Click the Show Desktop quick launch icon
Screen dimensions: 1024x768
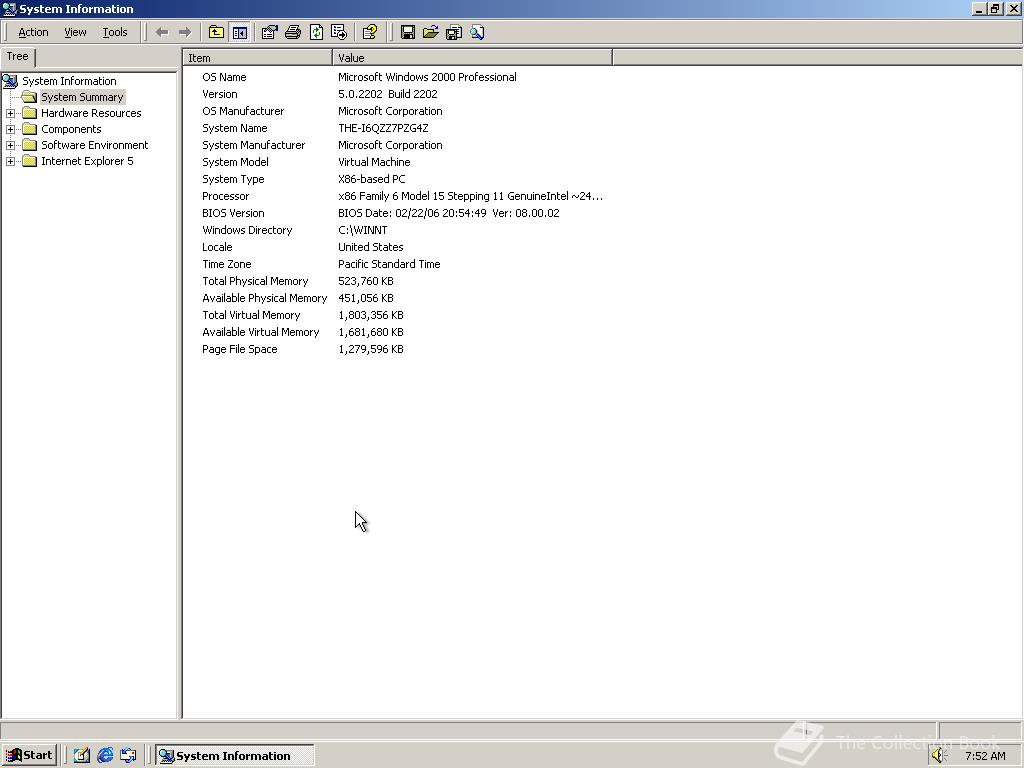tap(82, 756)
